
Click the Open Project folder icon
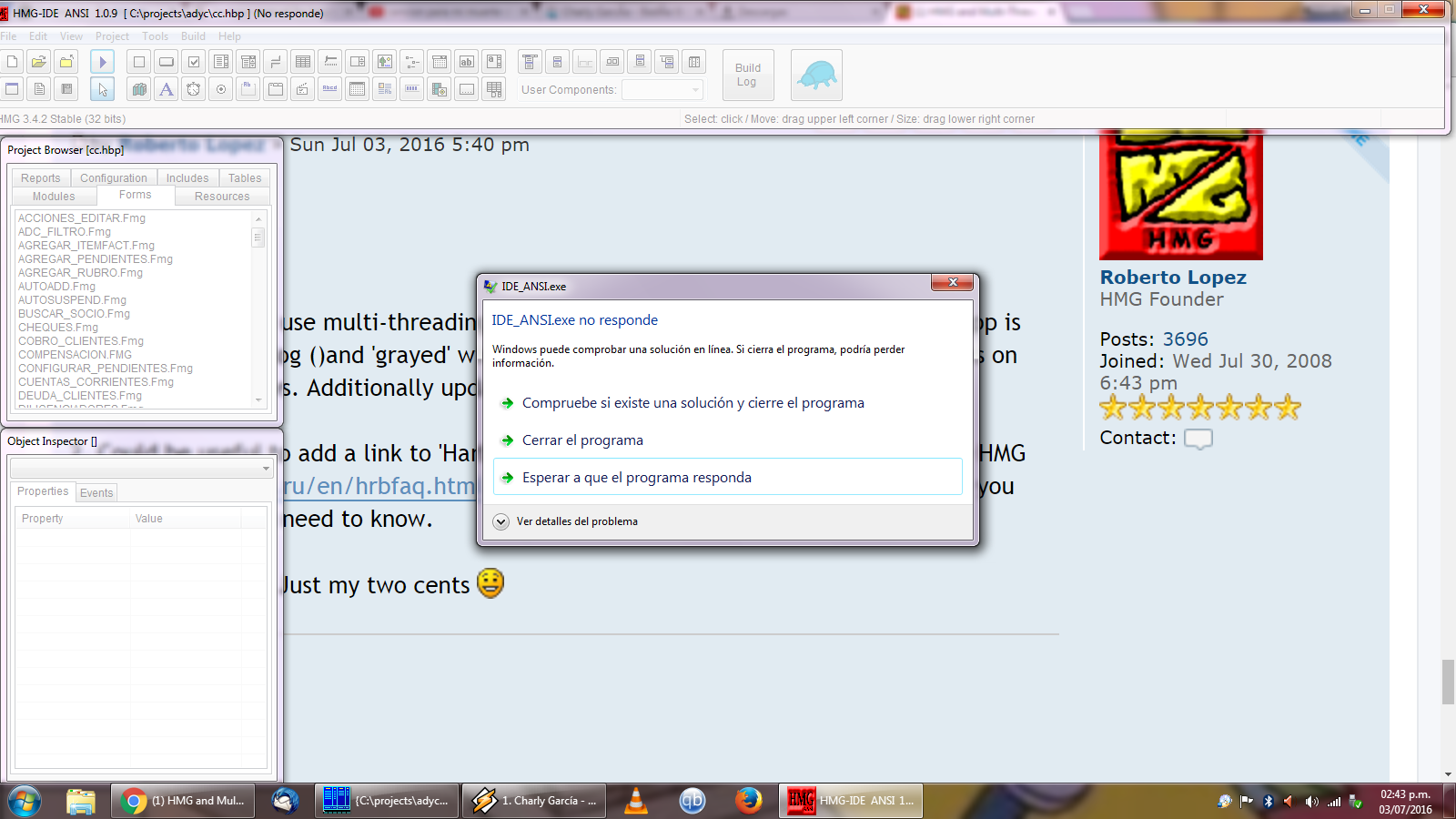click(39, 62)
